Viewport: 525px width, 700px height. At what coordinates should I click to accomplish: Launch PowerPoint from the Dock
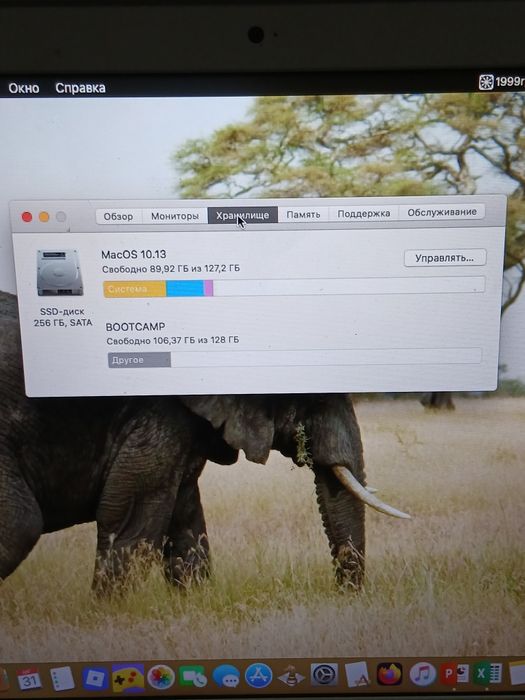(455, 673)
